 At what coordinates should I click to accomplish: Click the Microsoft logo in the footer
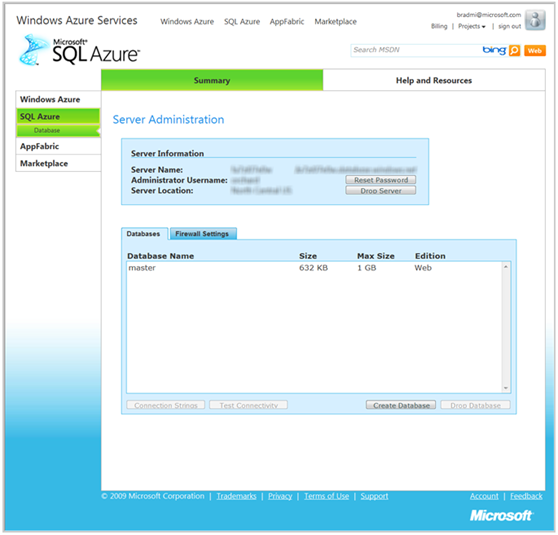click(501, 515)
